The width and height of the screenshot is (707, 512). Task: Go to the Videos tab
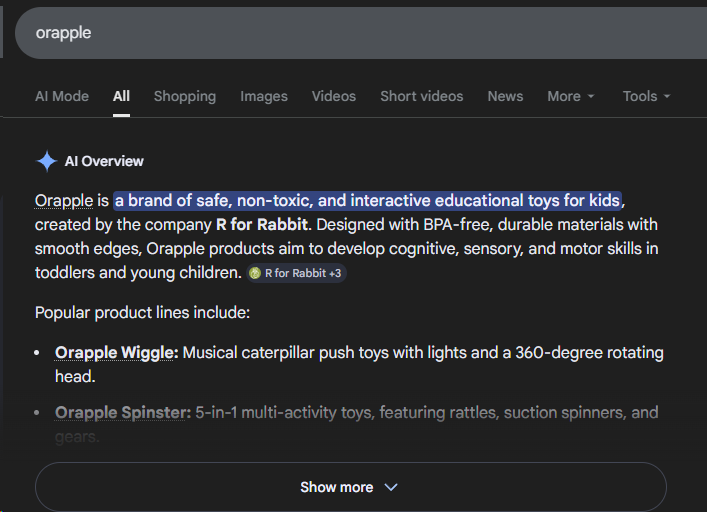click(x=333, y=96)
